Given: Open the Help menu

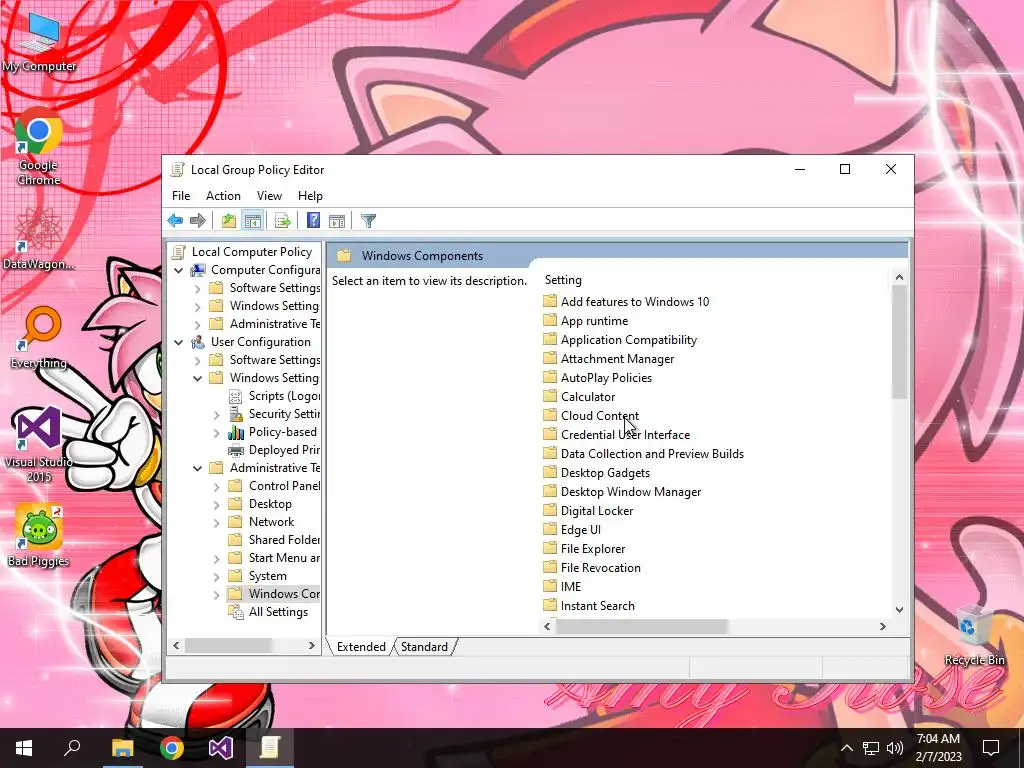Looking at the screenshot, I should coord(310,196).
